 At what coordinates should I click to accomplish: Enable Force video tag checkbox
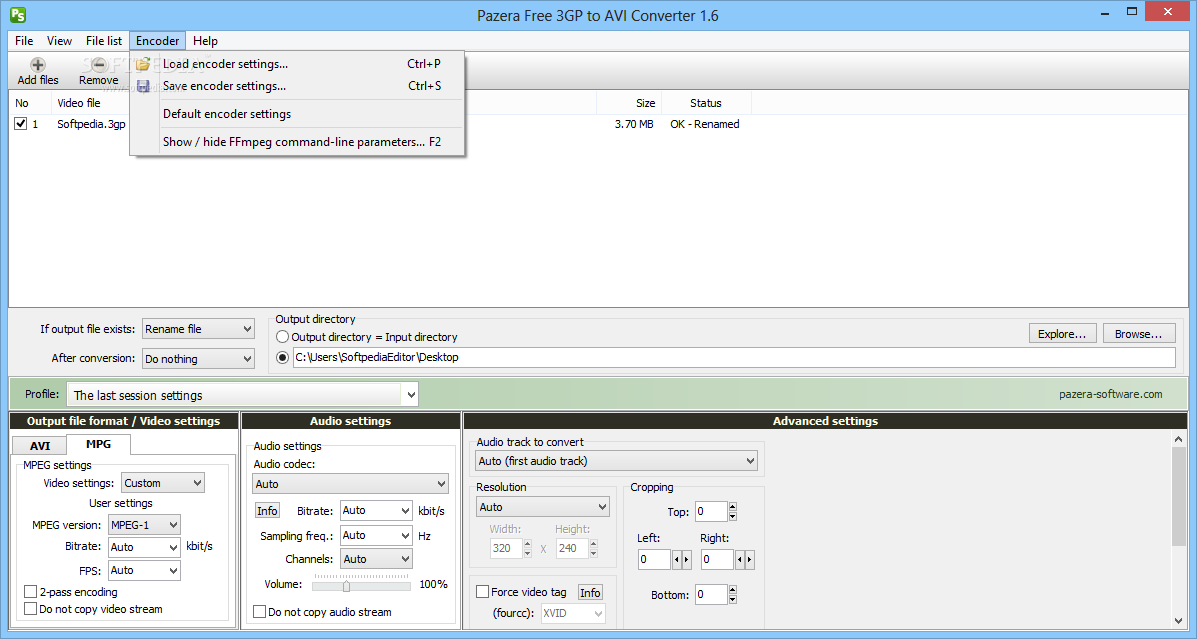point(482,592)
